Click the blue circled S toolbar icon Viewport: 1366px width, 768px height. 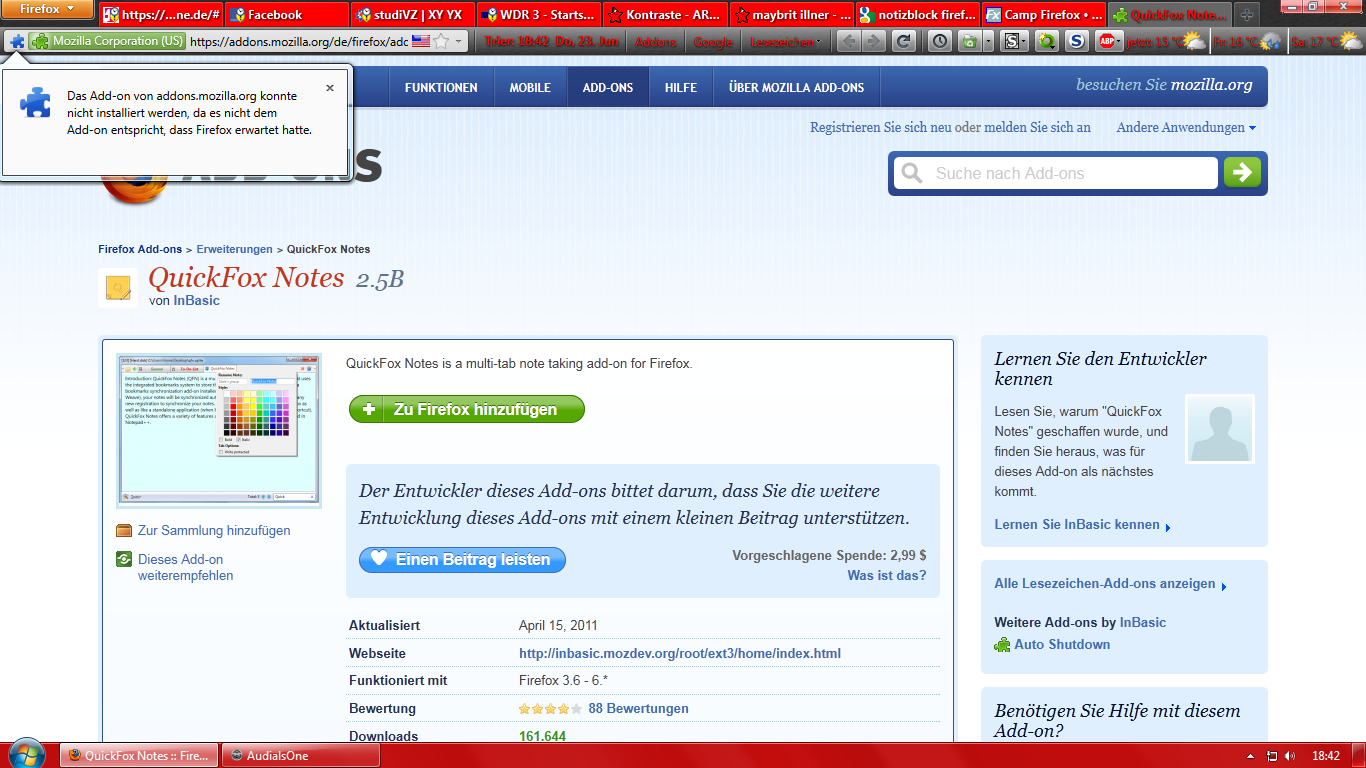tap(1076, 41)
